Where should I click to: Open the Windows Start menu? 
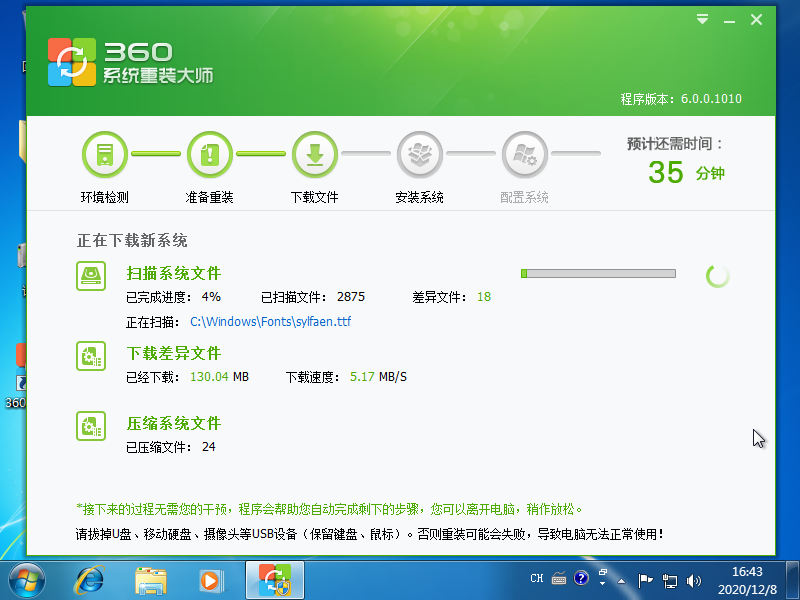point(27,581)
